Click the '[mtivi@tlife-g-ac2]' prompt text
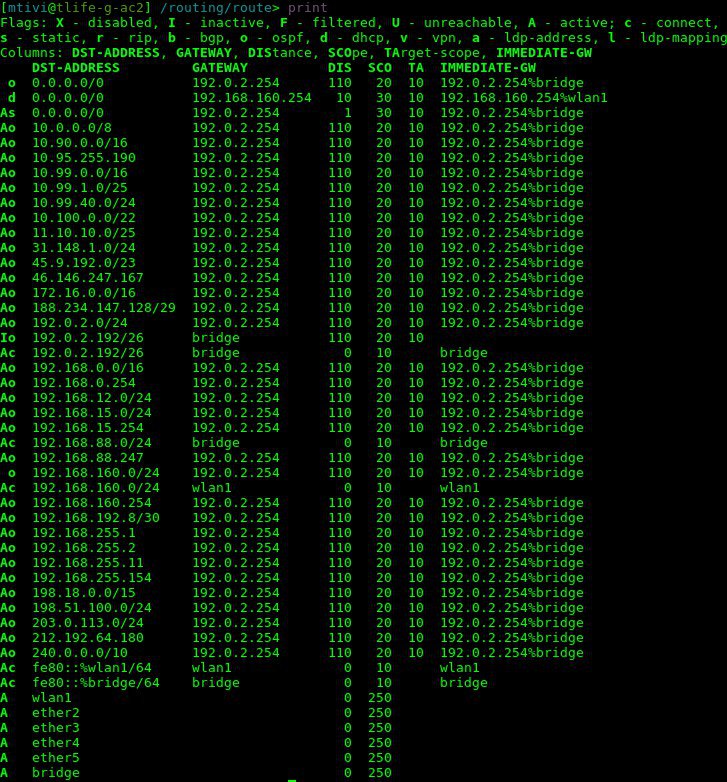 tap(75, 8)
